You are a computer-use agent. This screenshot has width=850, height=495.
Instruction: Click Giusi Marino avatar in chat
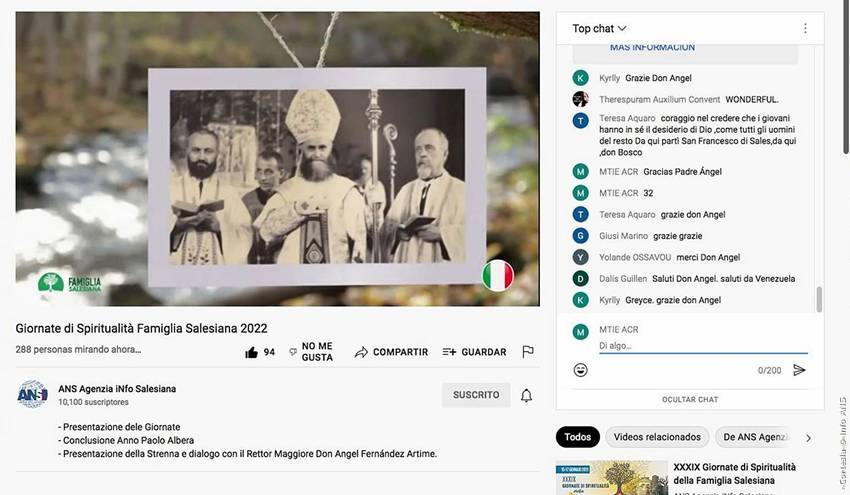tap(581, 236)
